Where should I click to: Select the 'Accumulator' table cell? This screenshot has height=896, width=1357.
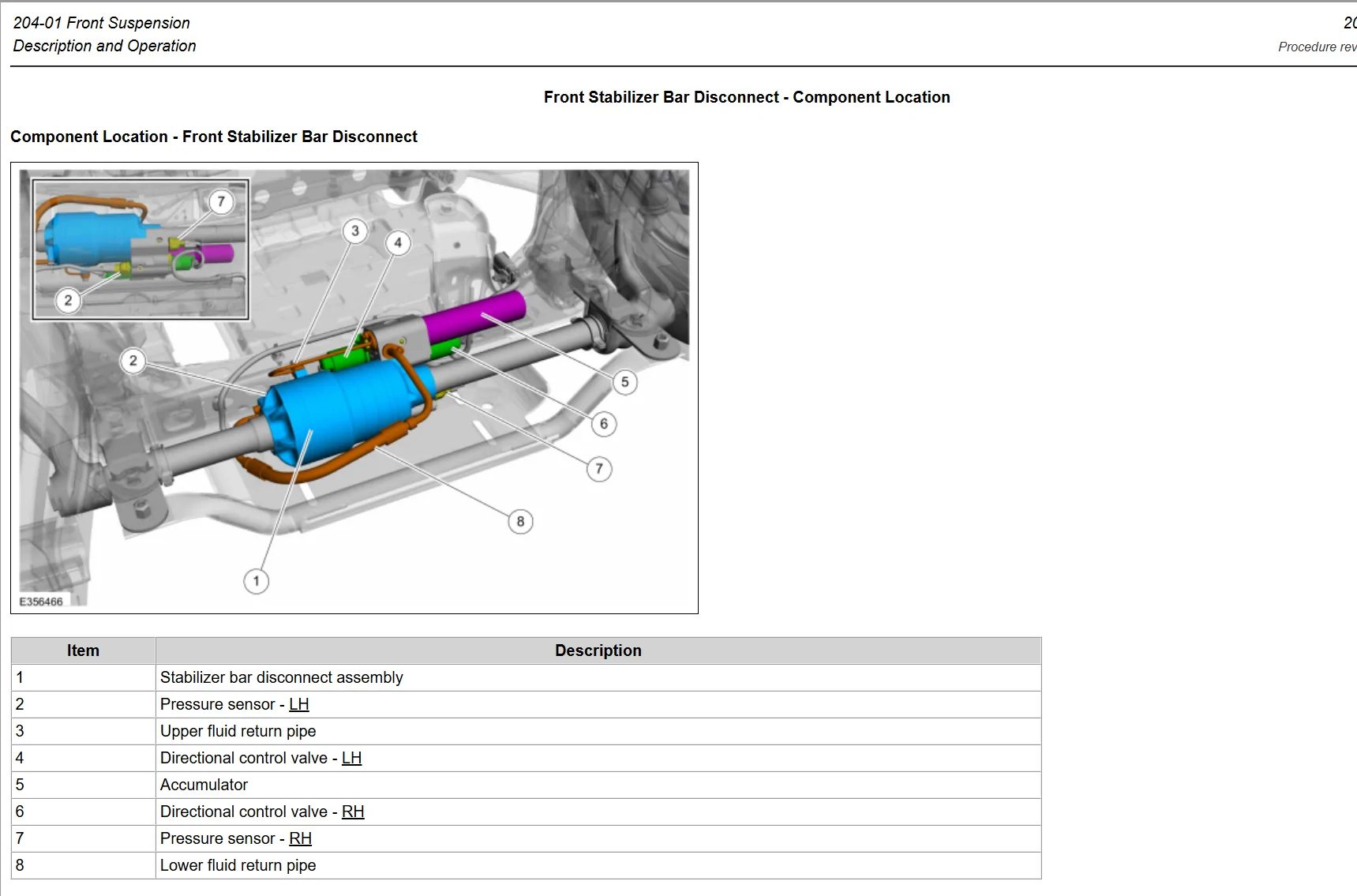[x=598, y=785]
